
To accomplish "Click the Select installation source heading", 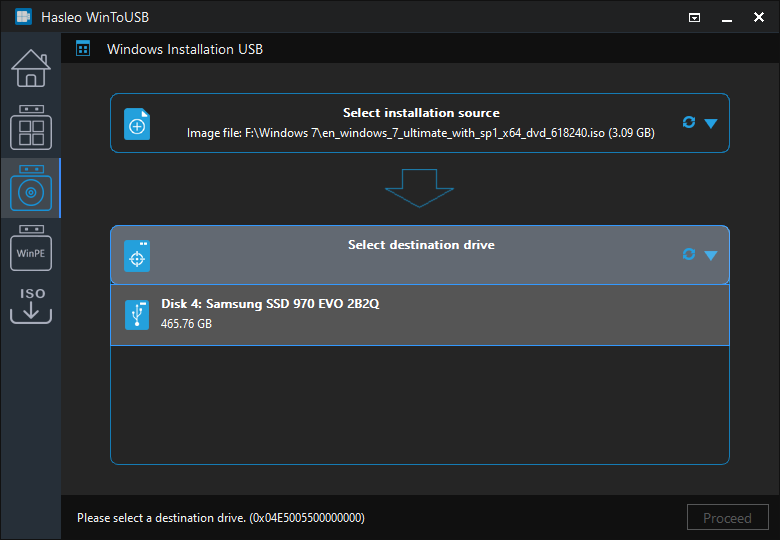I will [421, 113].
